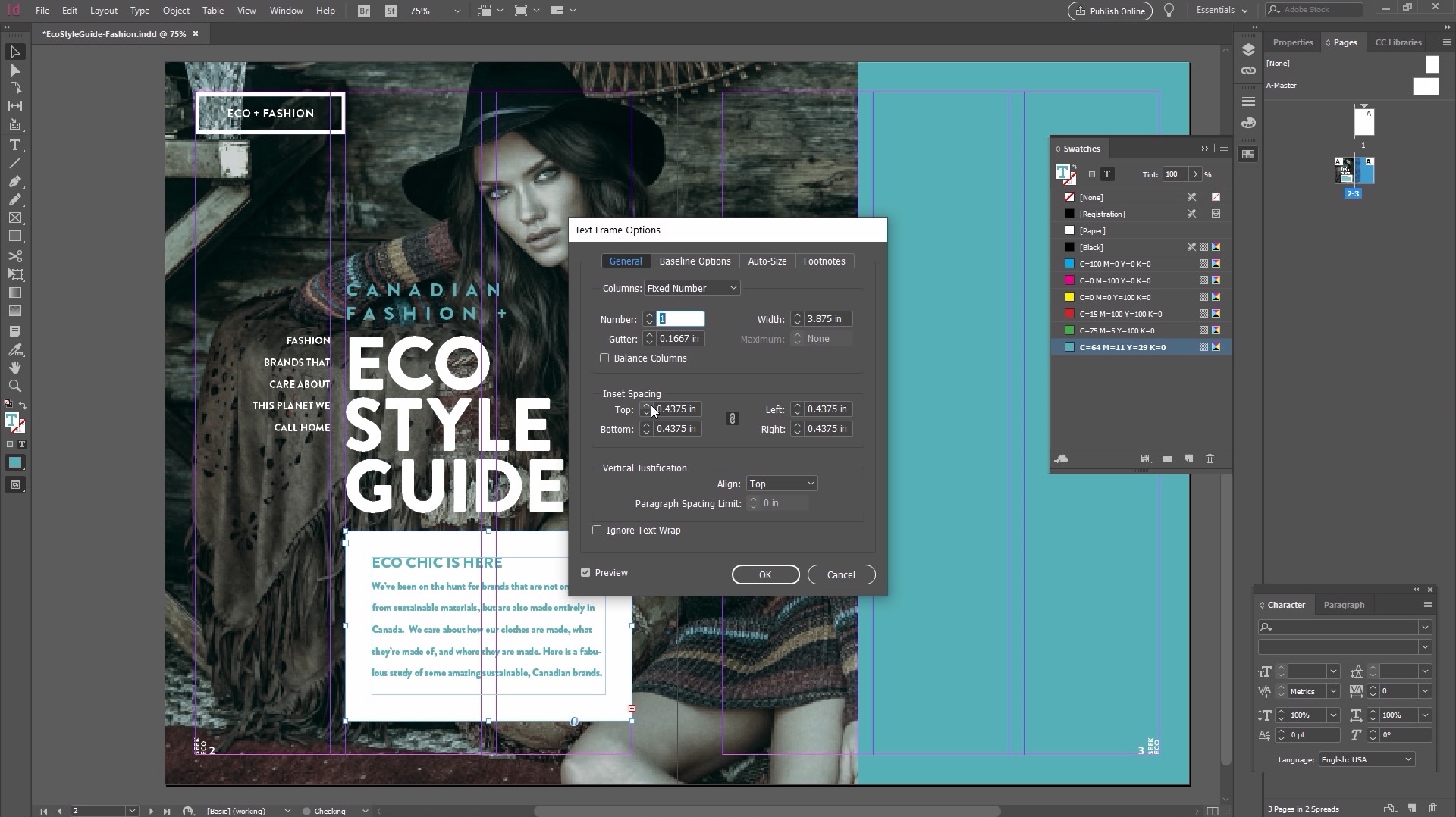The width and height of the screenshot is (1456, 817).
Task: Click the Publish Online button
Action: coord(1109,11)
